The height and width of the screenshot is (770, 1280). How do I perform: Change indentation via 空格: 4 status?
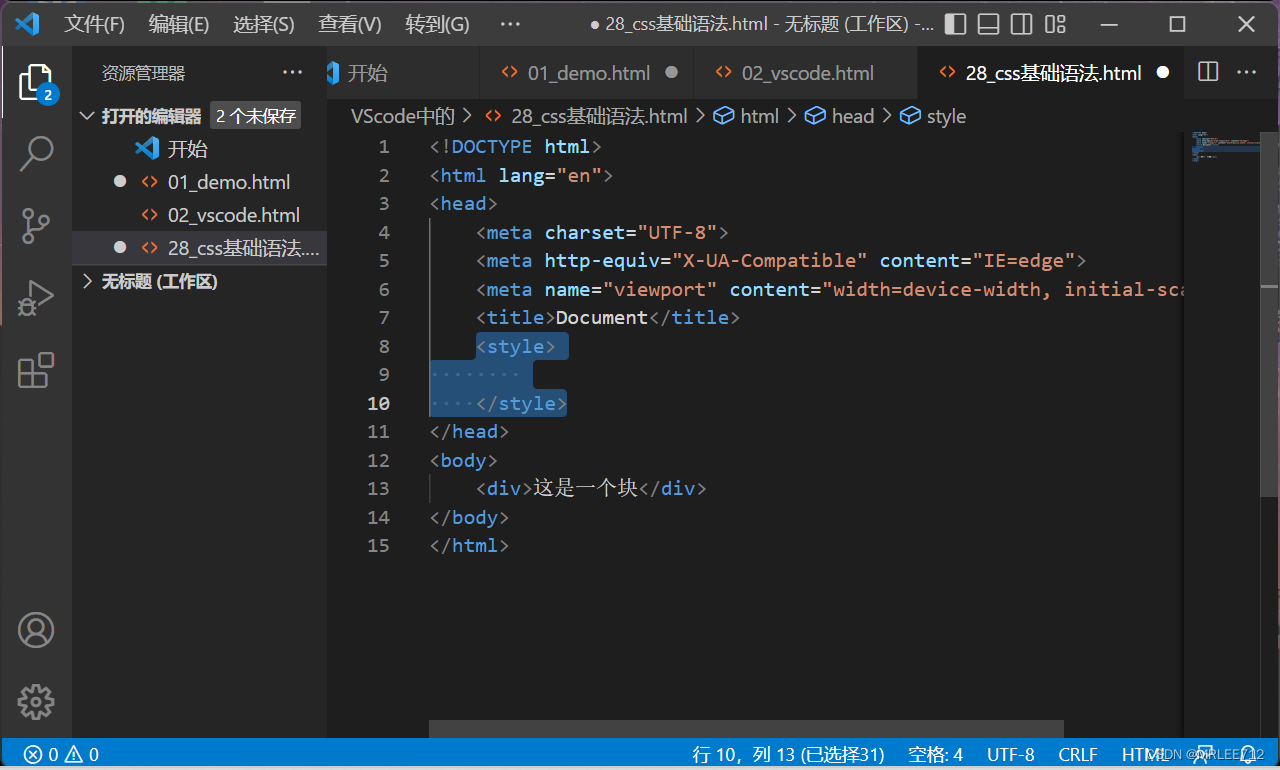tap(935, 755)
